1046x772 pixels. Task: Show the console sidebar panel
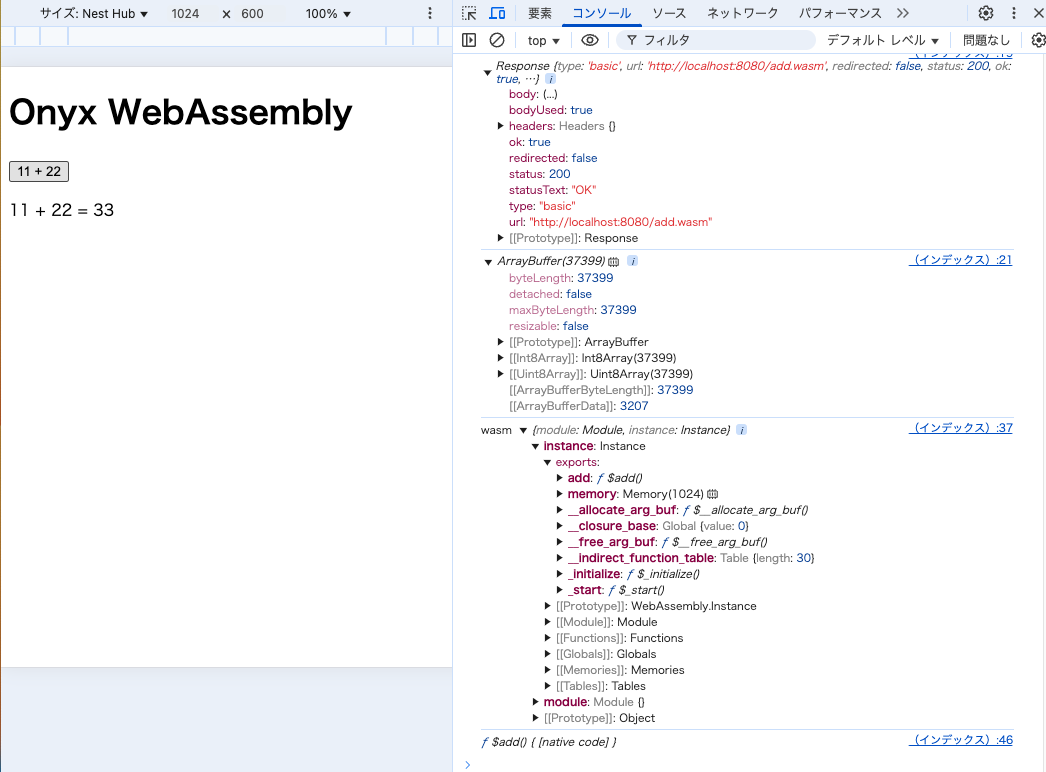(469, 40)
